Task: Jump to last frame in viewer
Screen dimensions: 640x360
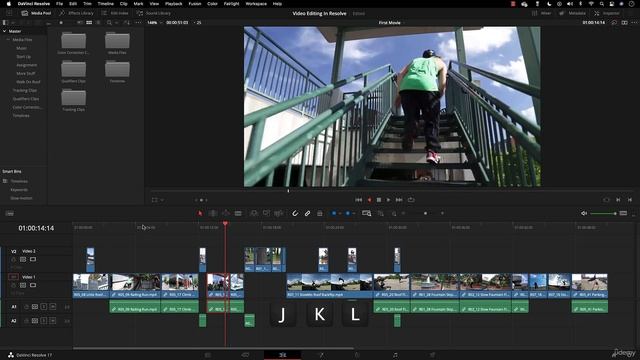Action: pos(399,200)
